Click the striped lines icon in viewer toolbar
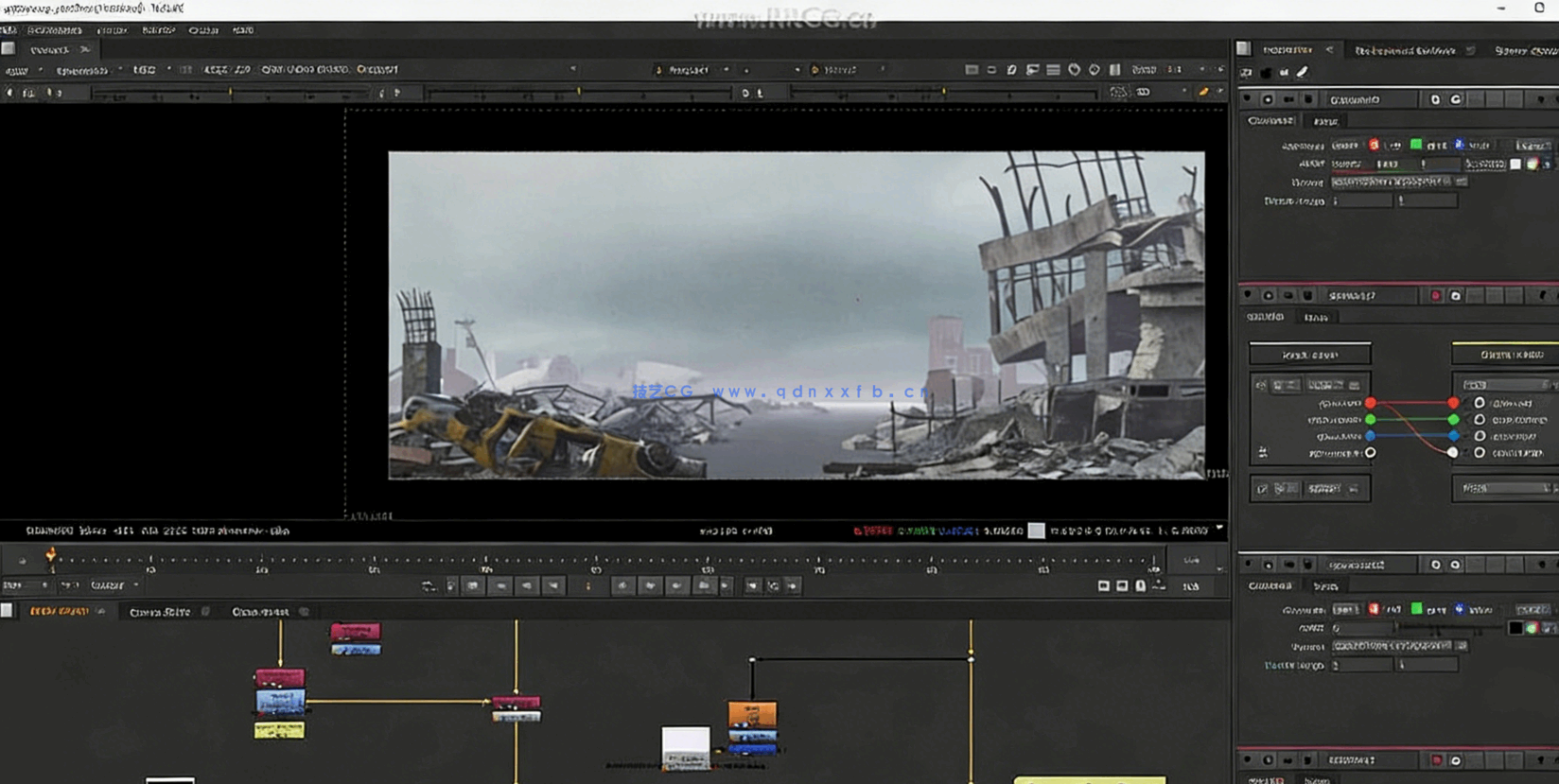The height and width of the screenshot is (784, 1559). (1053, 70)
